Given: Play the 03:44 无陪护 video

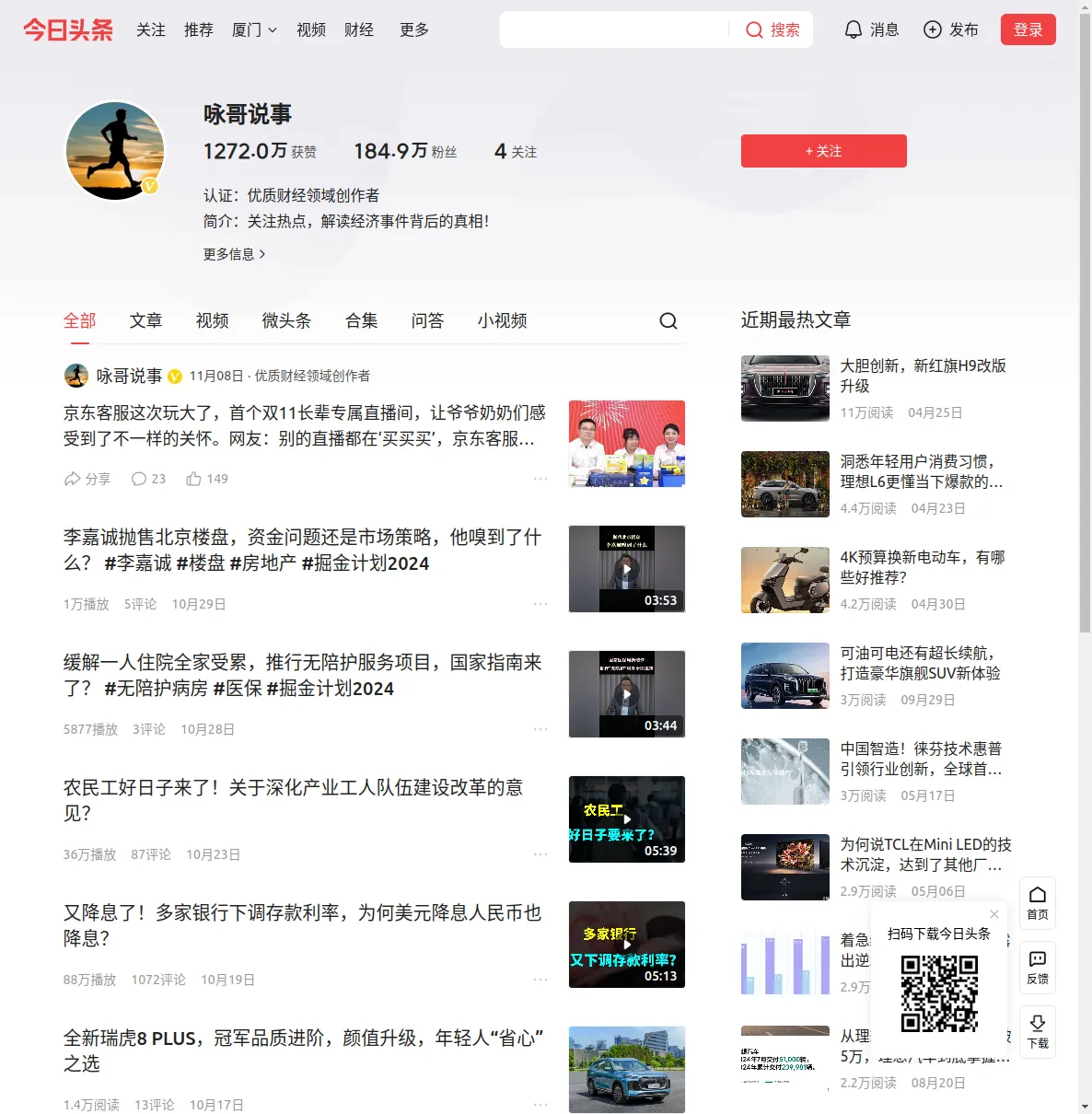Looking at the screenshot, I should 627,694.
